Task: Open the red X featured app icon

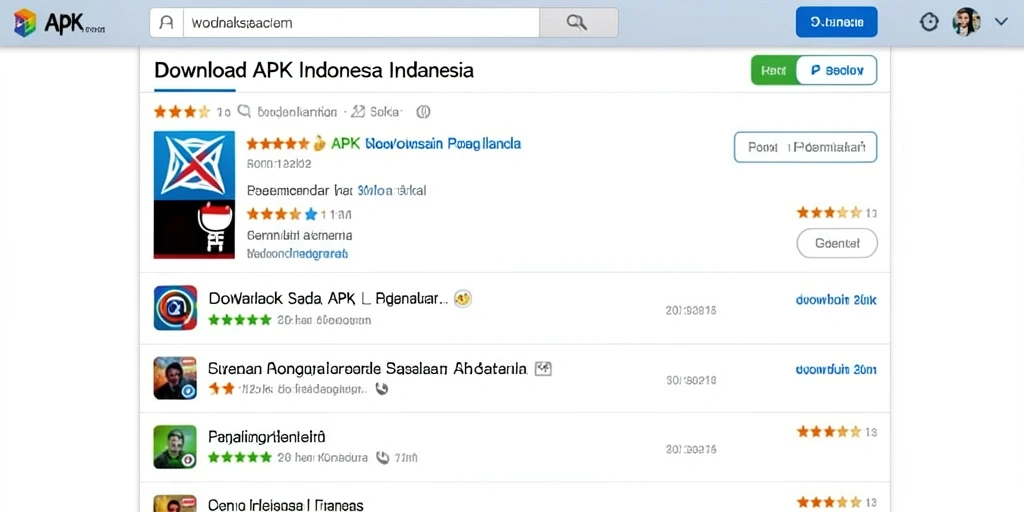Action: [x=194, y=195]
